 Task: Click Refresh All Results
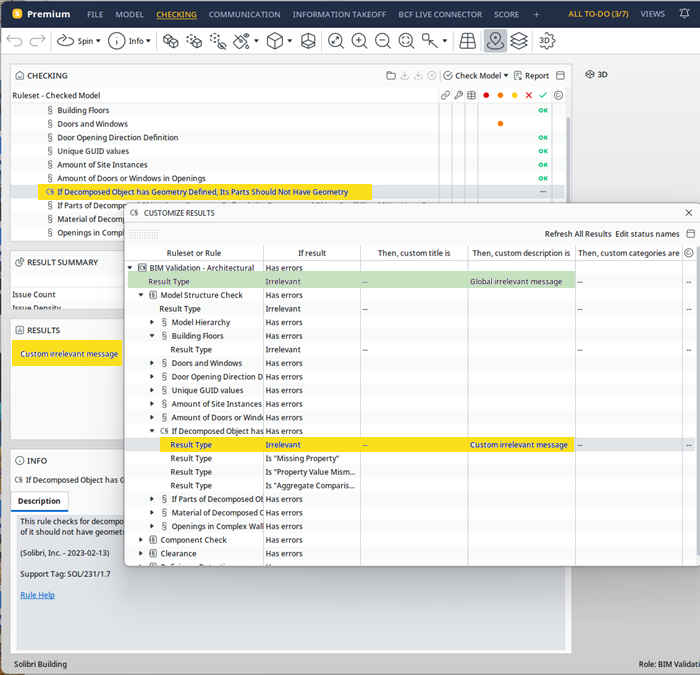578,234
